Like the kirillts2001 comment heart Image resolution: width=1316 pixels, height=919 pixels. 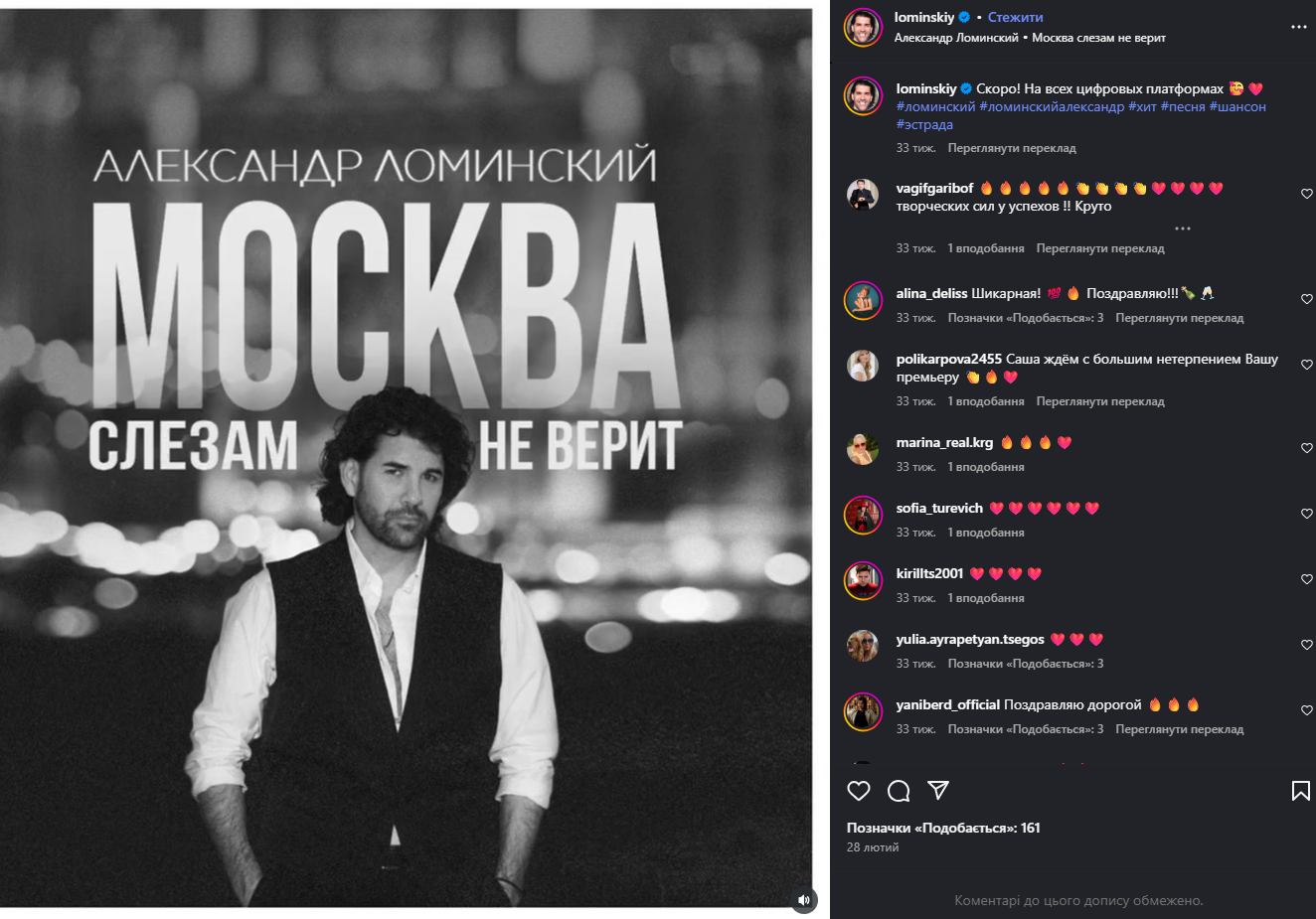click(1307, 579)
